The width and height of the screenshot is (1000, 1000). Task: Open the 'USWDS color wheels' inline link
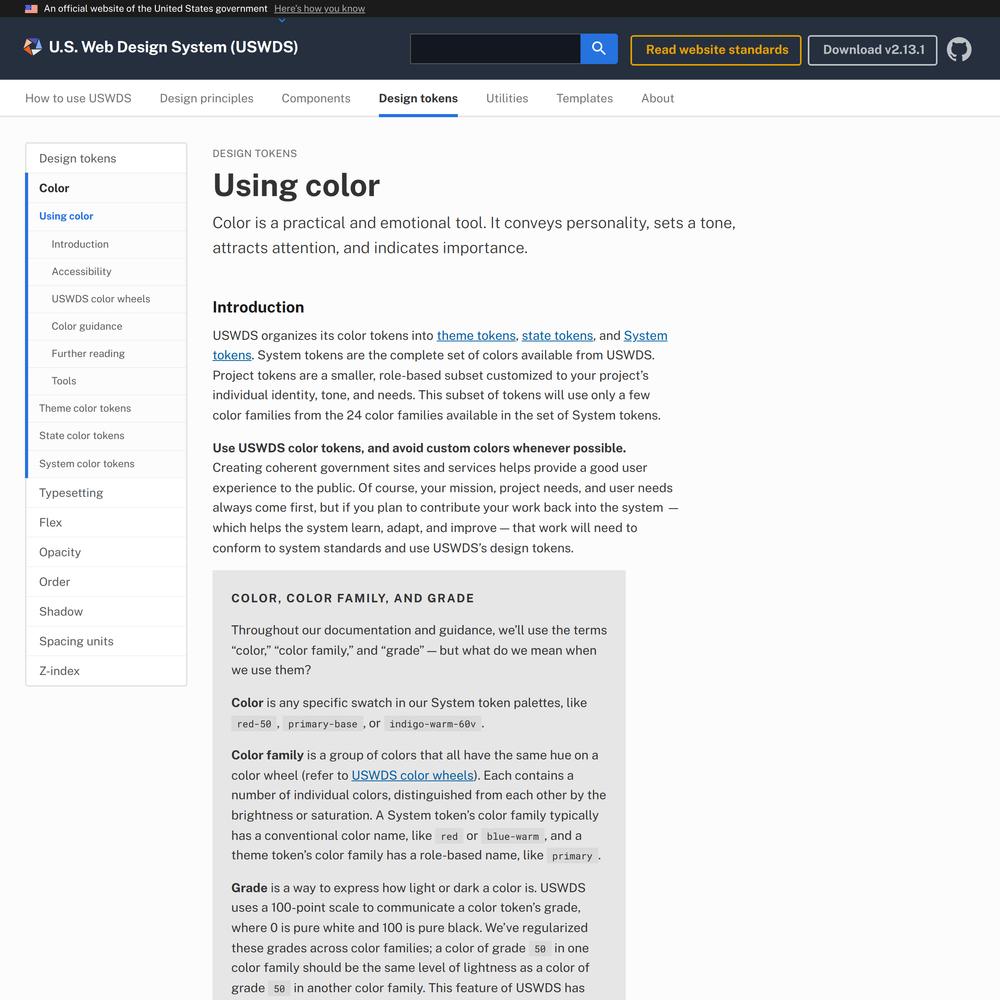[x=413, y=775]
